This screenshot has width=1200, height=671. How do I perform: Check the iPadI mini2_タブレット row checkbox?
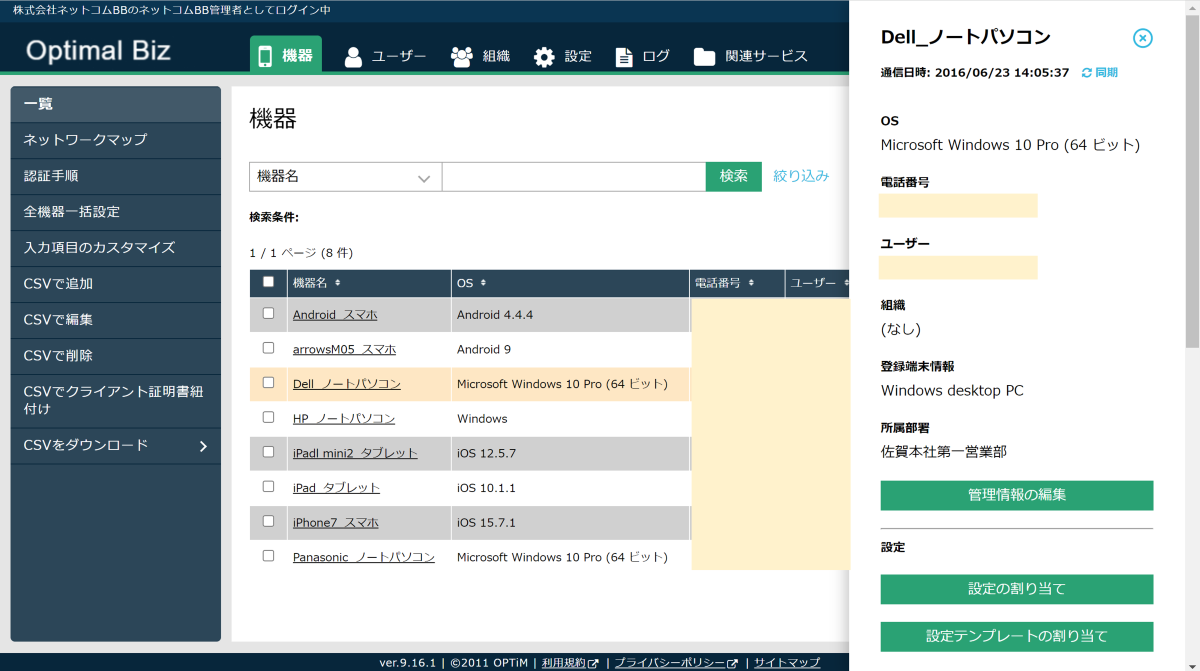(268, 452)
